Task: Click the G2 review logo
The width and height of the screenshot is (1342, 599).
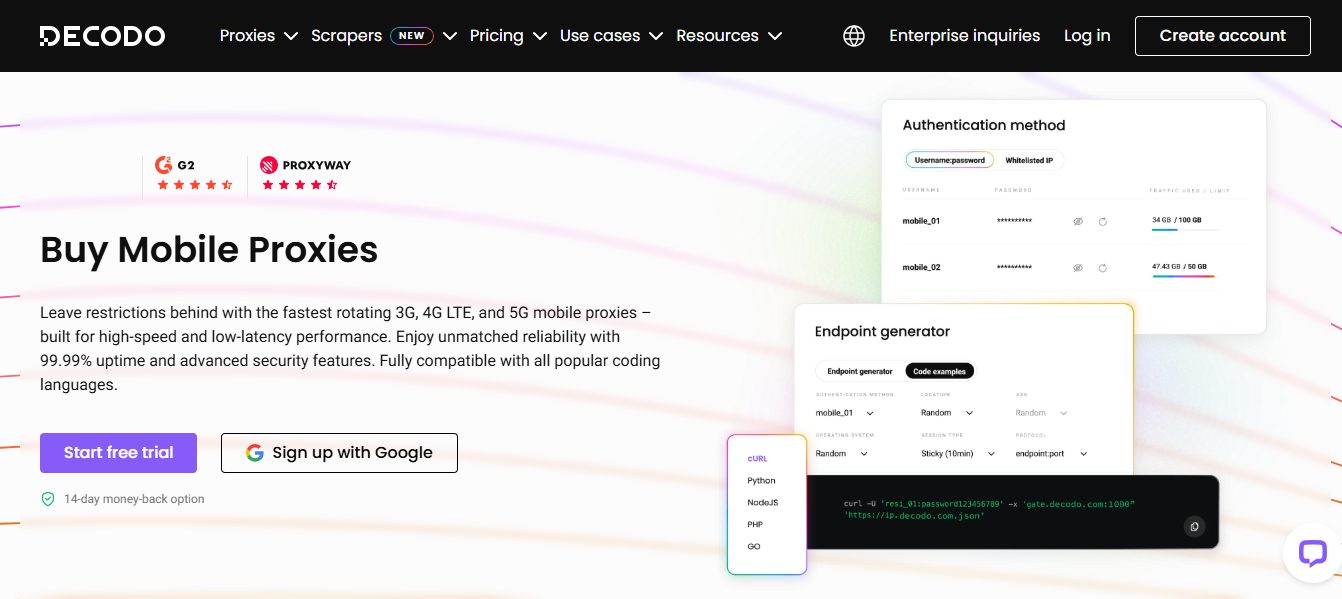Action: coord(175,165)
